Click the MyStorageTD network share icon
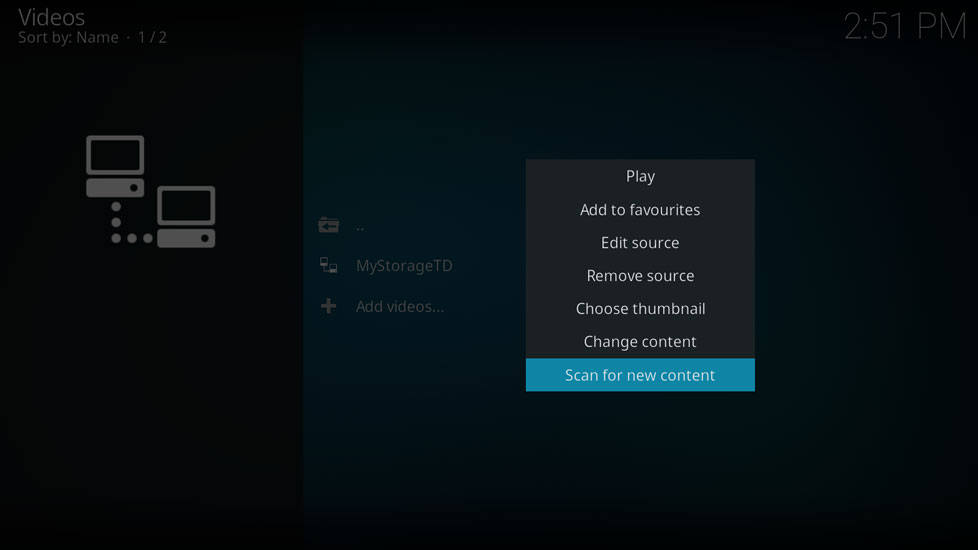This screenshot has width=978, height=550. (329, 266)
